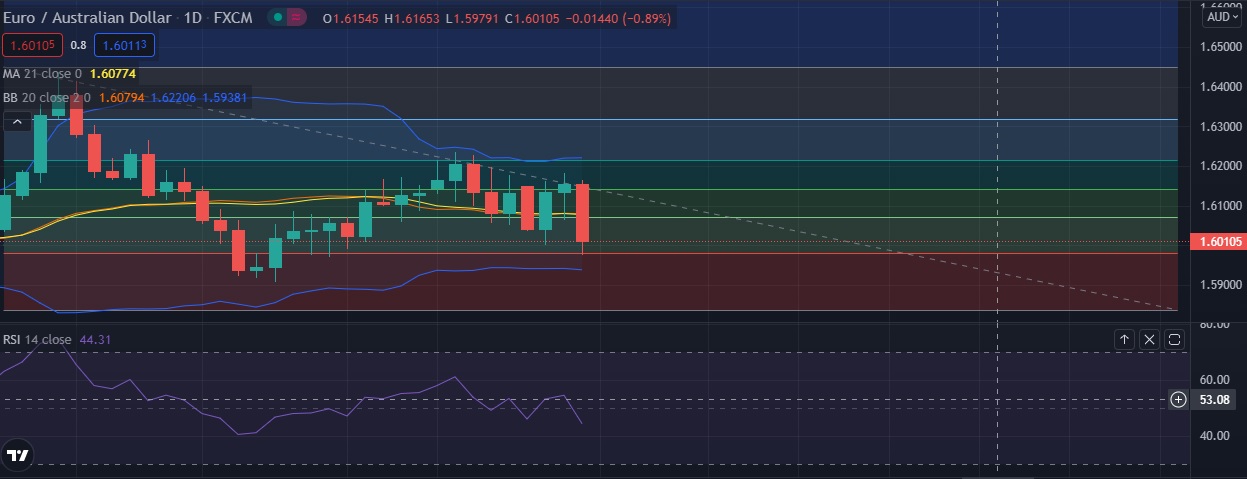Delete the RSI pane with X
The width and height of the screenshot is (1247, 479).
coord(1149,340)
